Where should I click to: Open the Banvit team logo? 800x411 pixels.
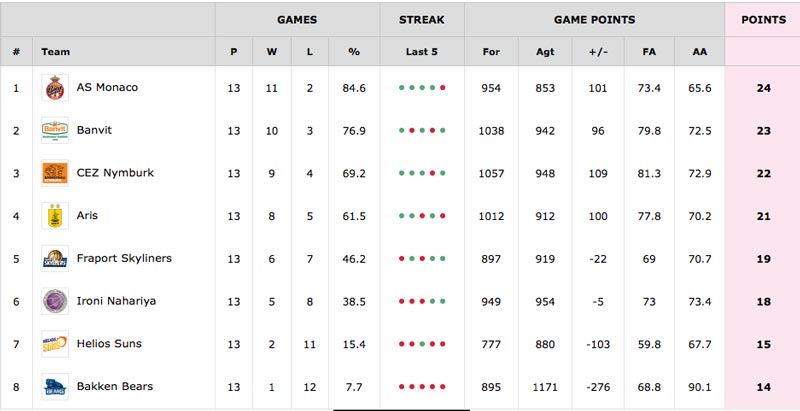(55, 131)
